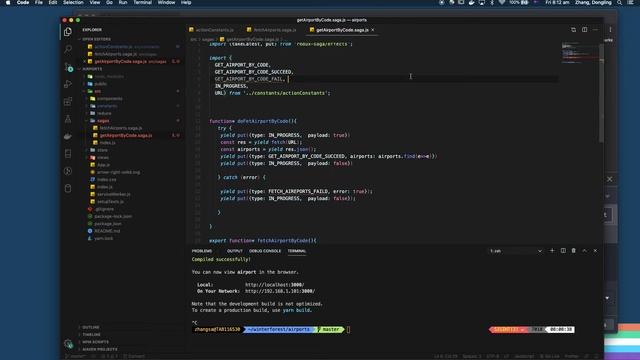Expand the constants folder
This screenshot has height=360, width=640.
click(107, 106)
